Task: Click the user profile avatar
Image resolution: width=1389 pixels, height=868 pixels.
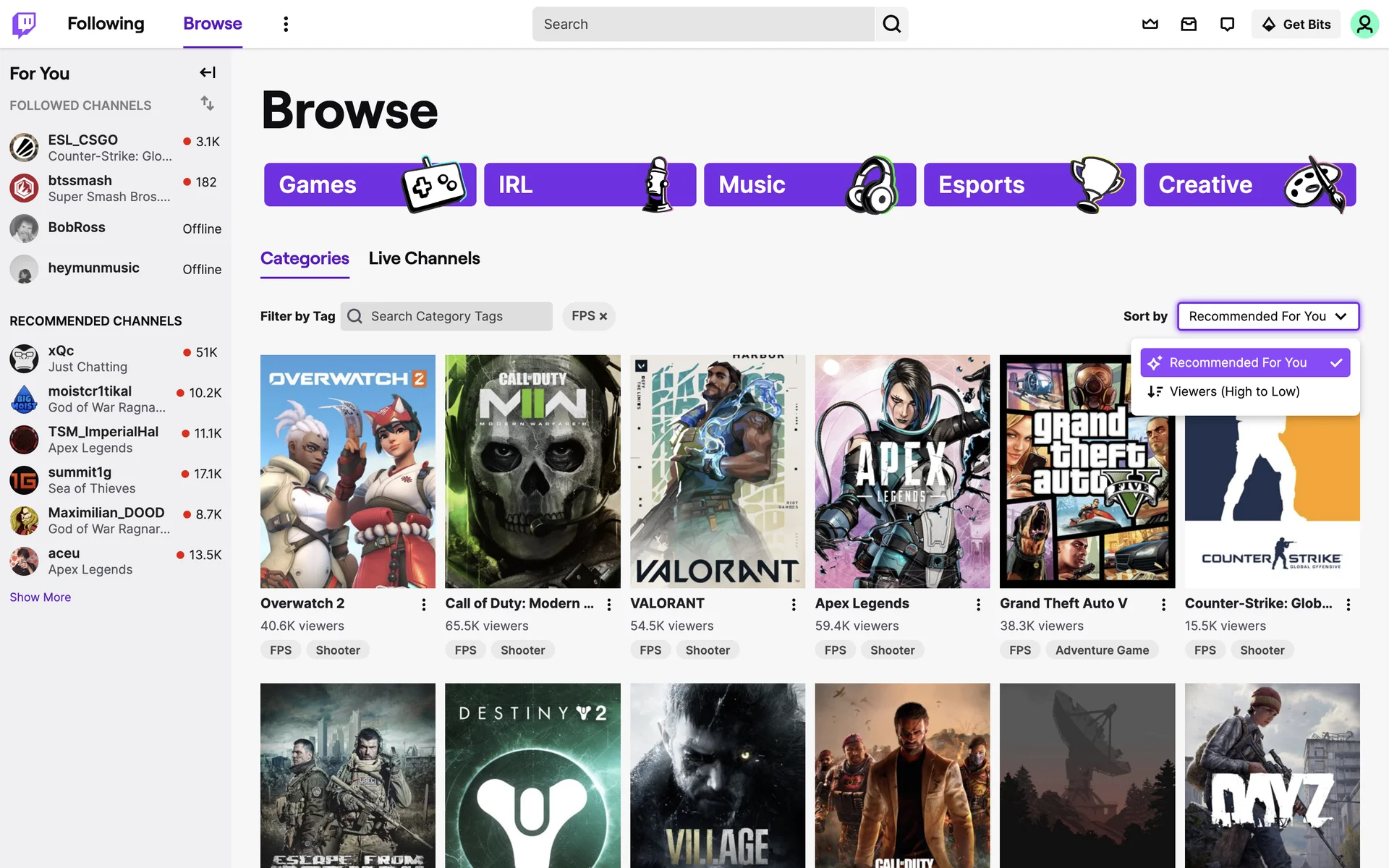Action: tap(1364, 24)
